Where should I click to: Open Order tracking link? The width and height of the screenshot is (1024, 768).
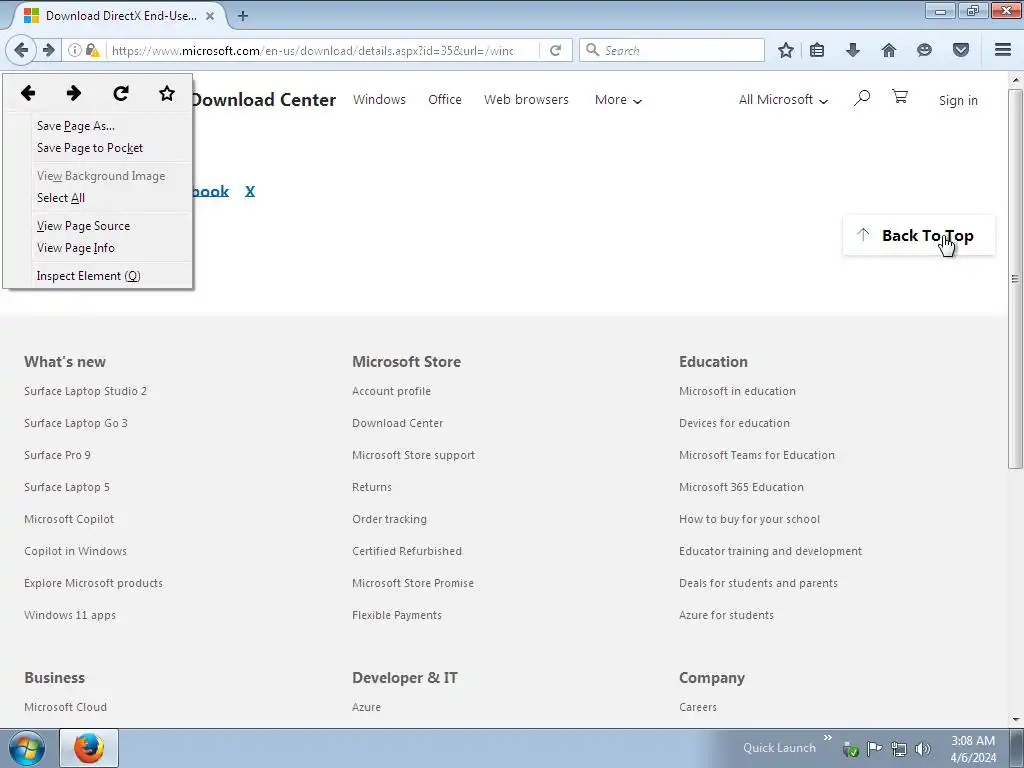[x=389, y=519]
